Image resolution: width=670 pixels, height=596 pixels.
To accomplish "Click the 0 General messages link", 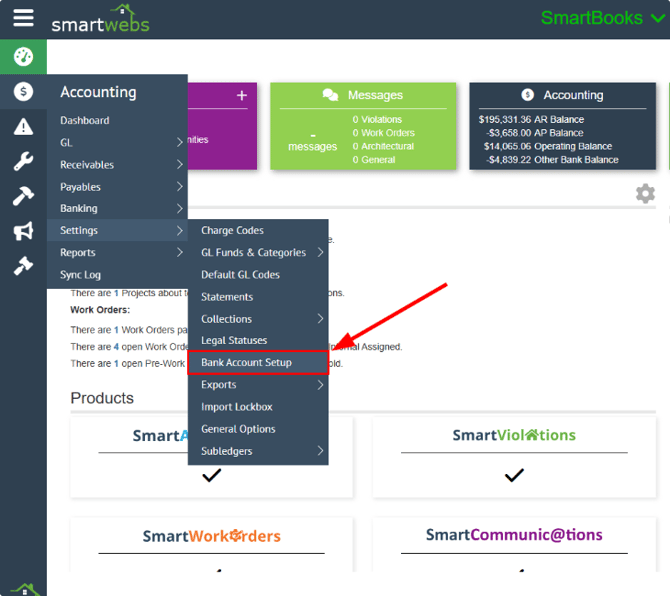I will coord(373,160).
